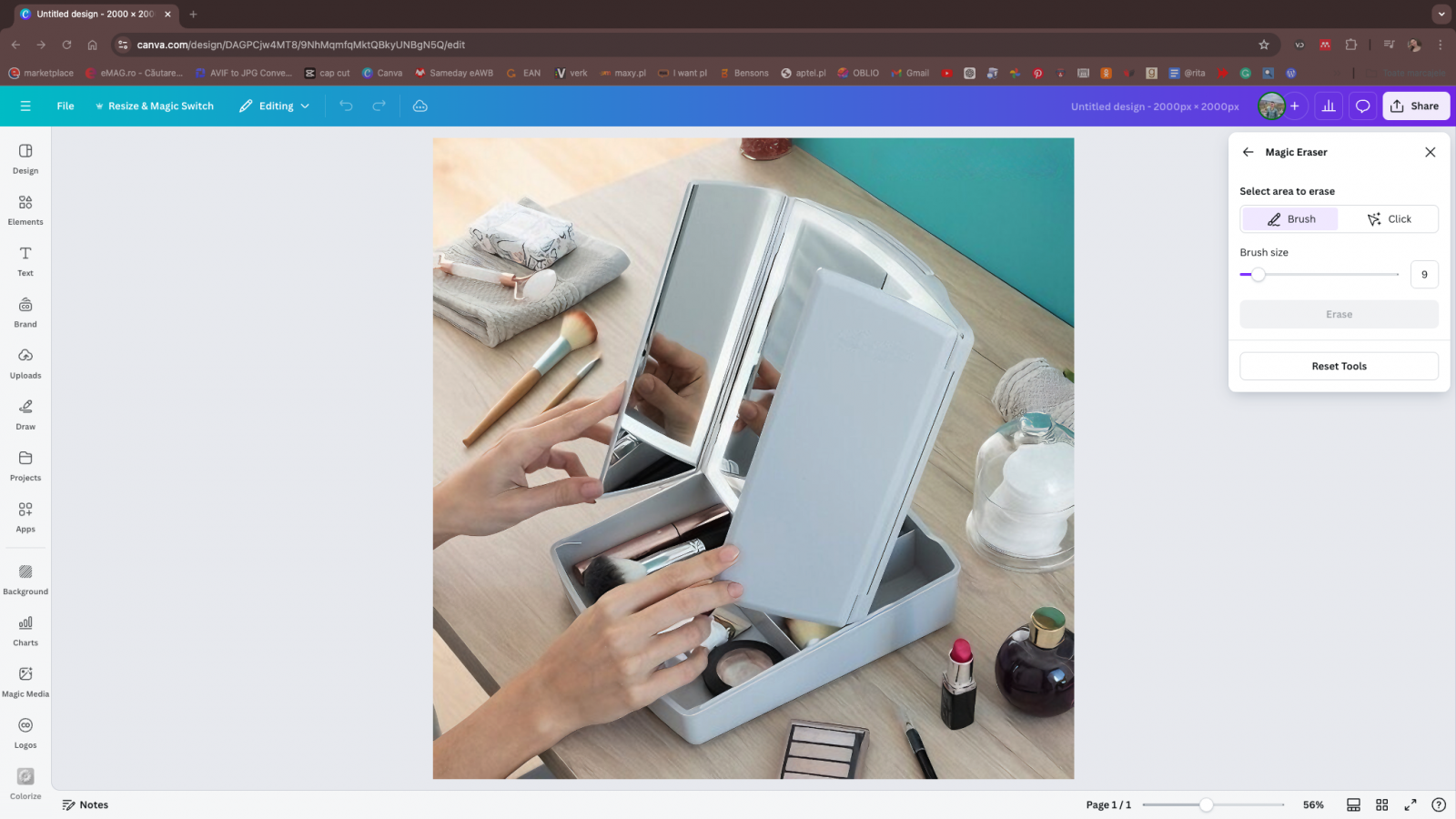Viewport: 1456px width, 819px height.
Task: Open the analytics chart icon
Action: coord(1329,106)
